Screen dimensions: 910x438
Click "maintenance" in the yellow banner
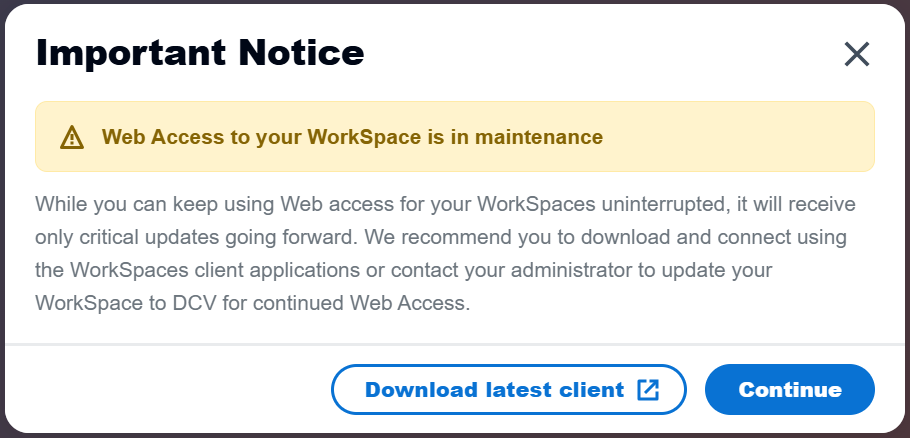544,136
